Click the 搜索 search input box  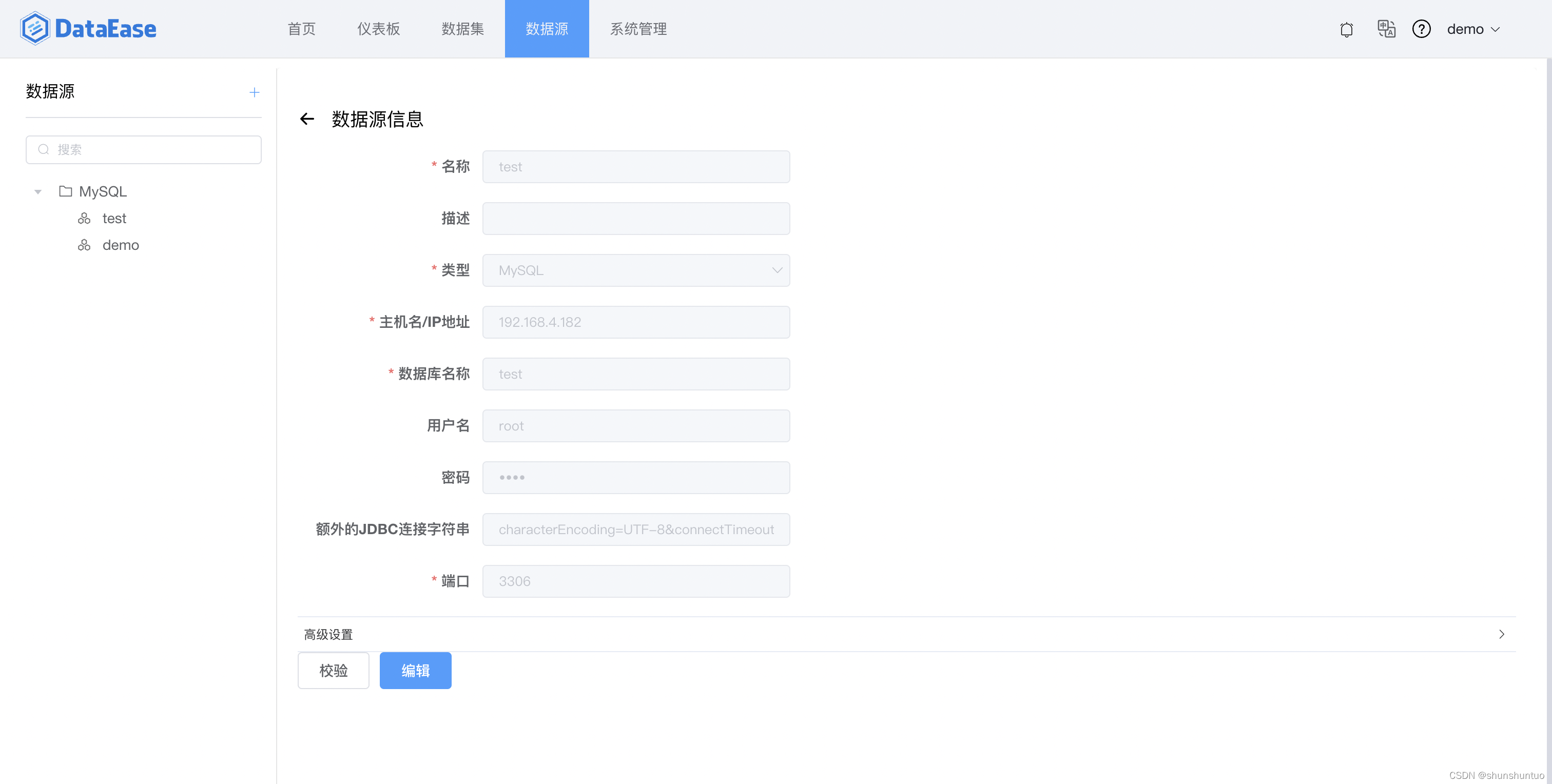143,149
